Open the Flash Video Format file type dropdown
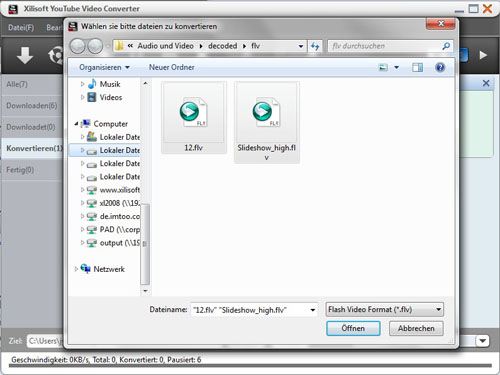500x375 pixels. [384, 310]
